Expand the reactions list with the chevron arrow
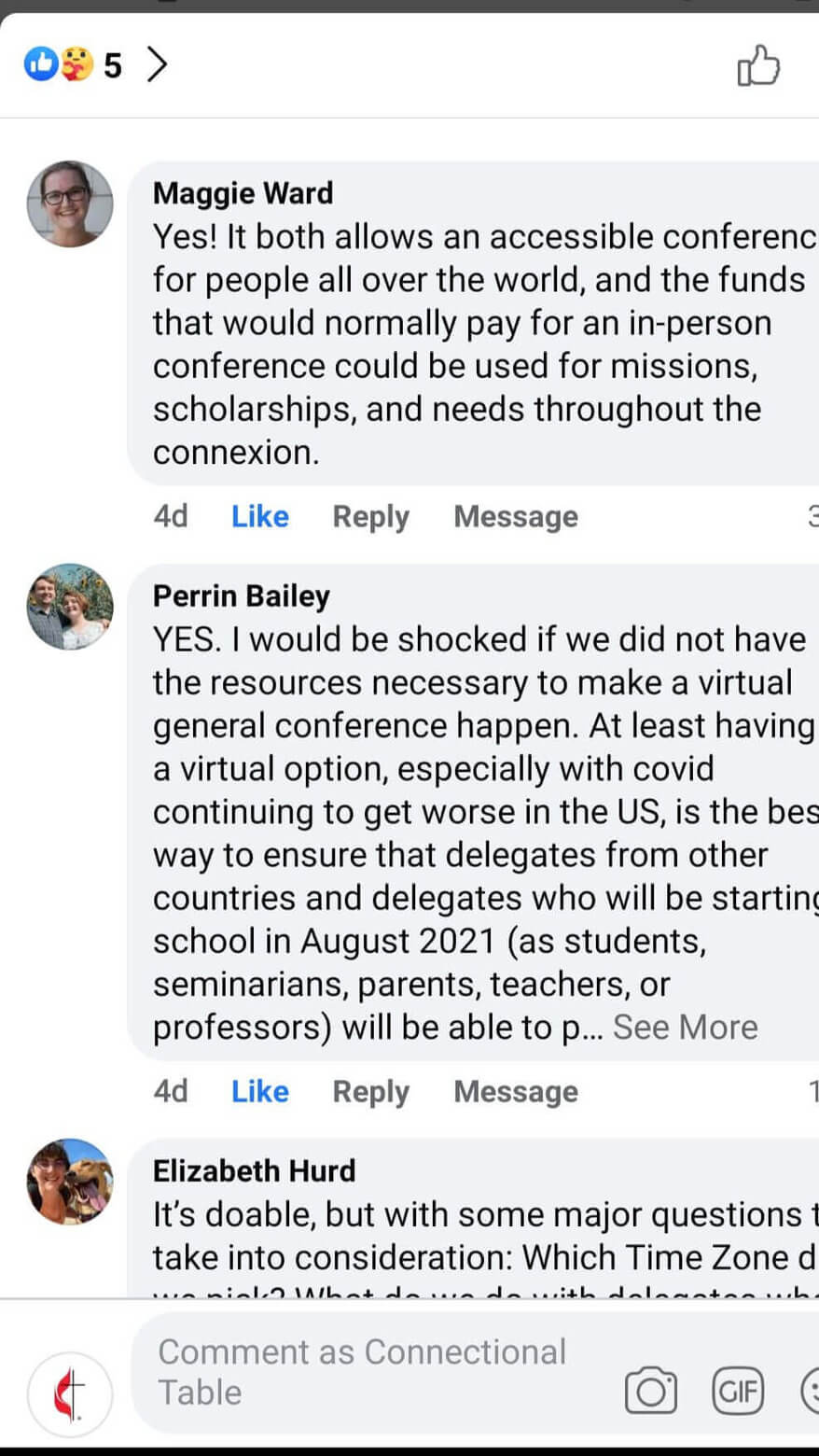Screen dimensions: 819x1456 coord(158,64)
